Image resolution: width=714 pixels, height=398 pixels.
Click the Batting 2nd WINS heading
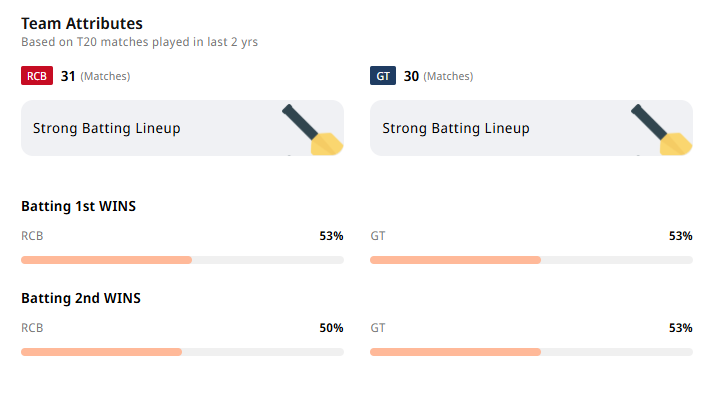pos(81,298)
